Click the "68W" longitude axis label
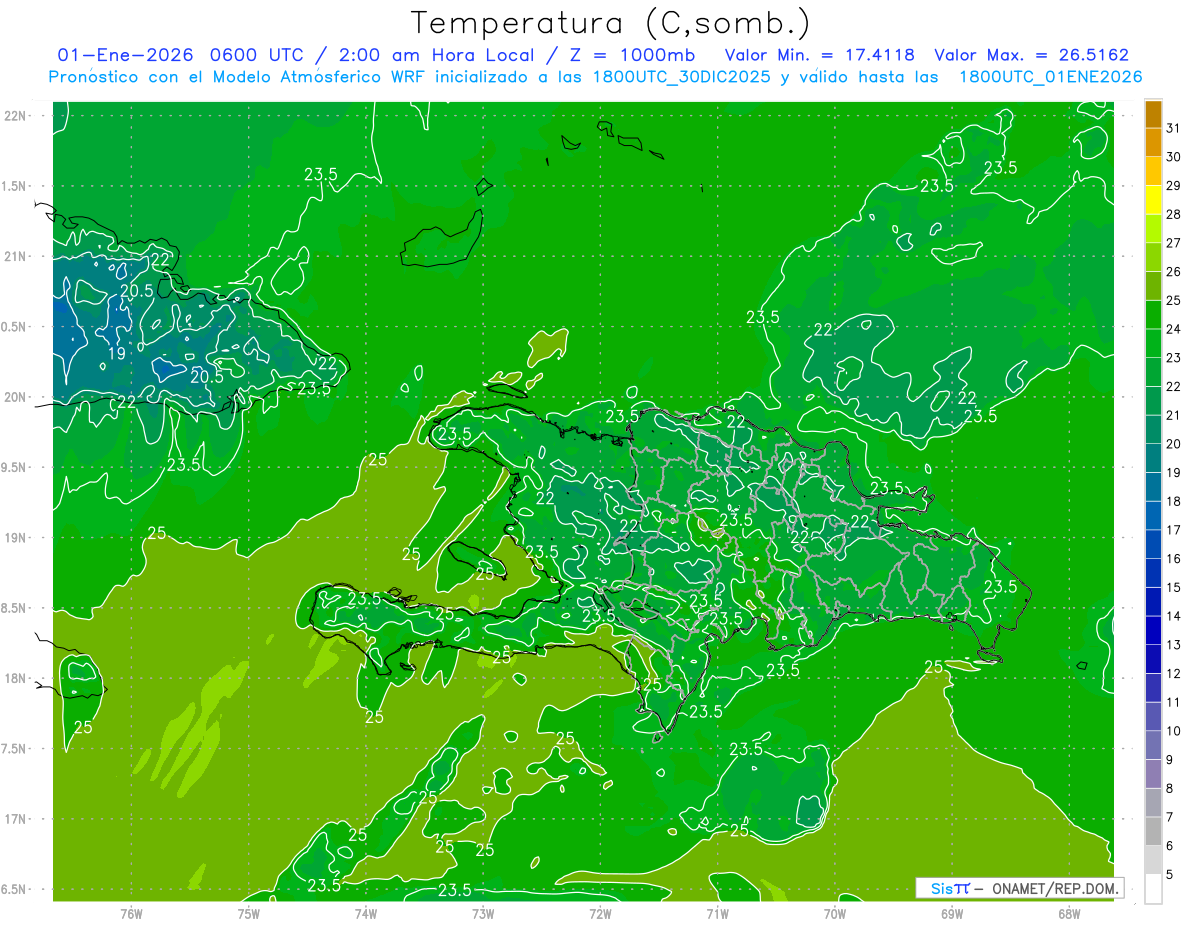The height and width of the screenshot is (927, 1200). point(1069,913)
